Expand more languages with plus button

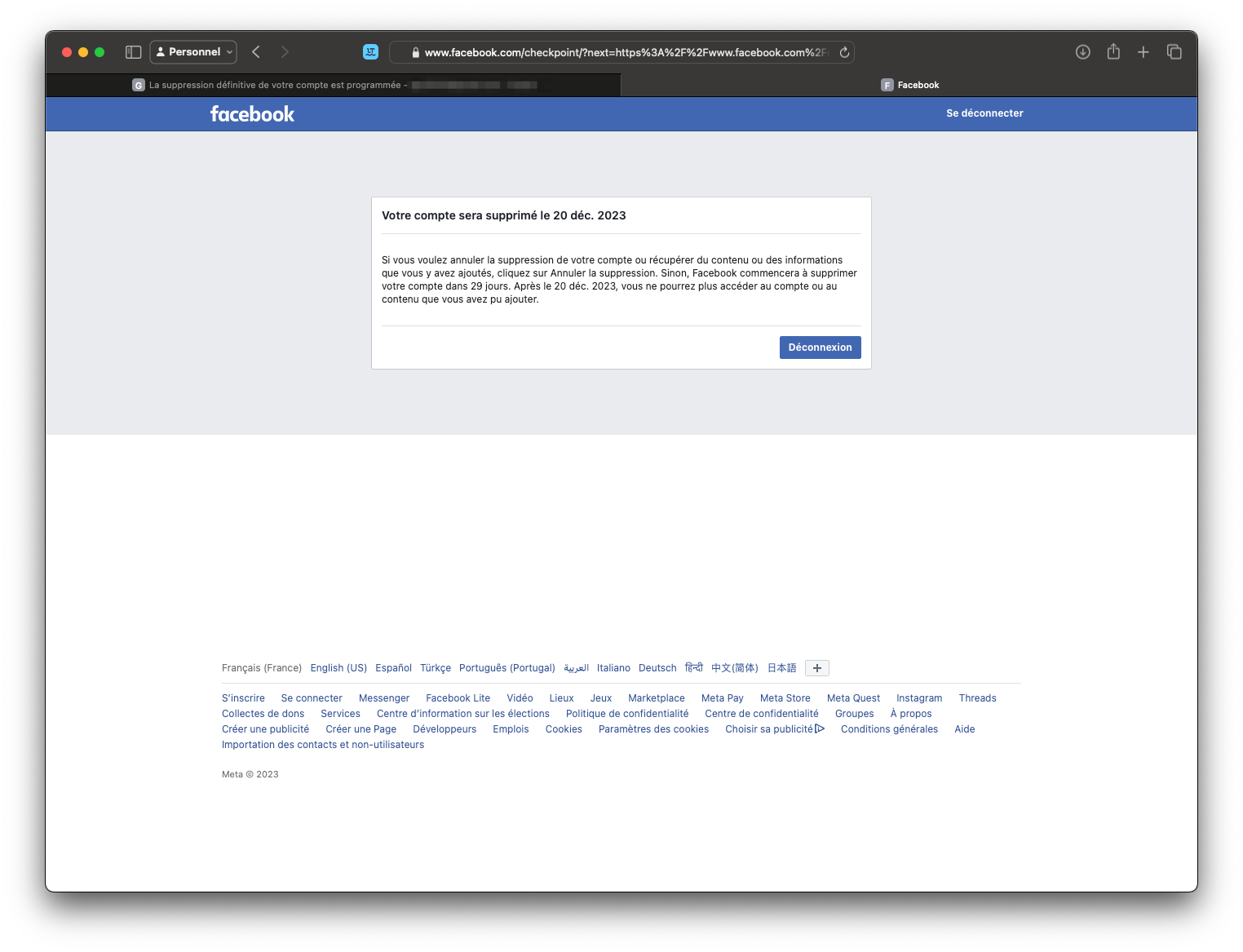click(x=816, y=668)
